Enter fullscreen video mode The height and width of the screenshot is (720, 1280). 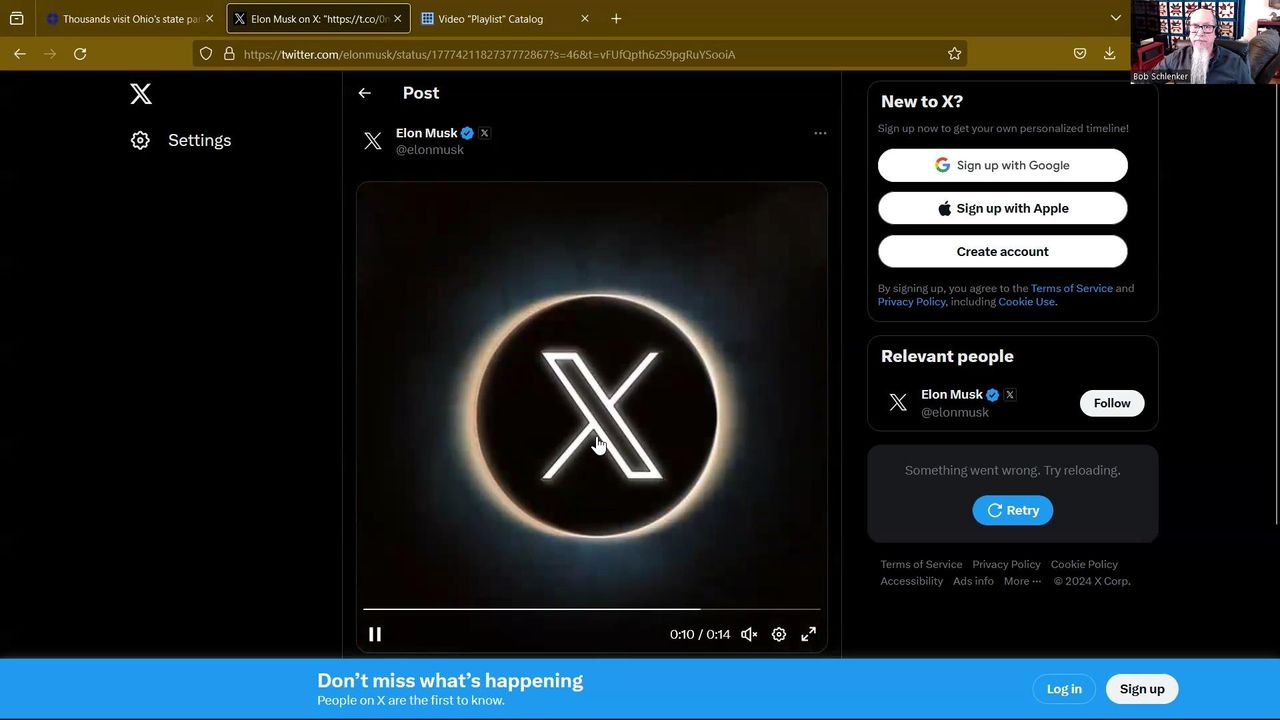(x=809, y=634)
